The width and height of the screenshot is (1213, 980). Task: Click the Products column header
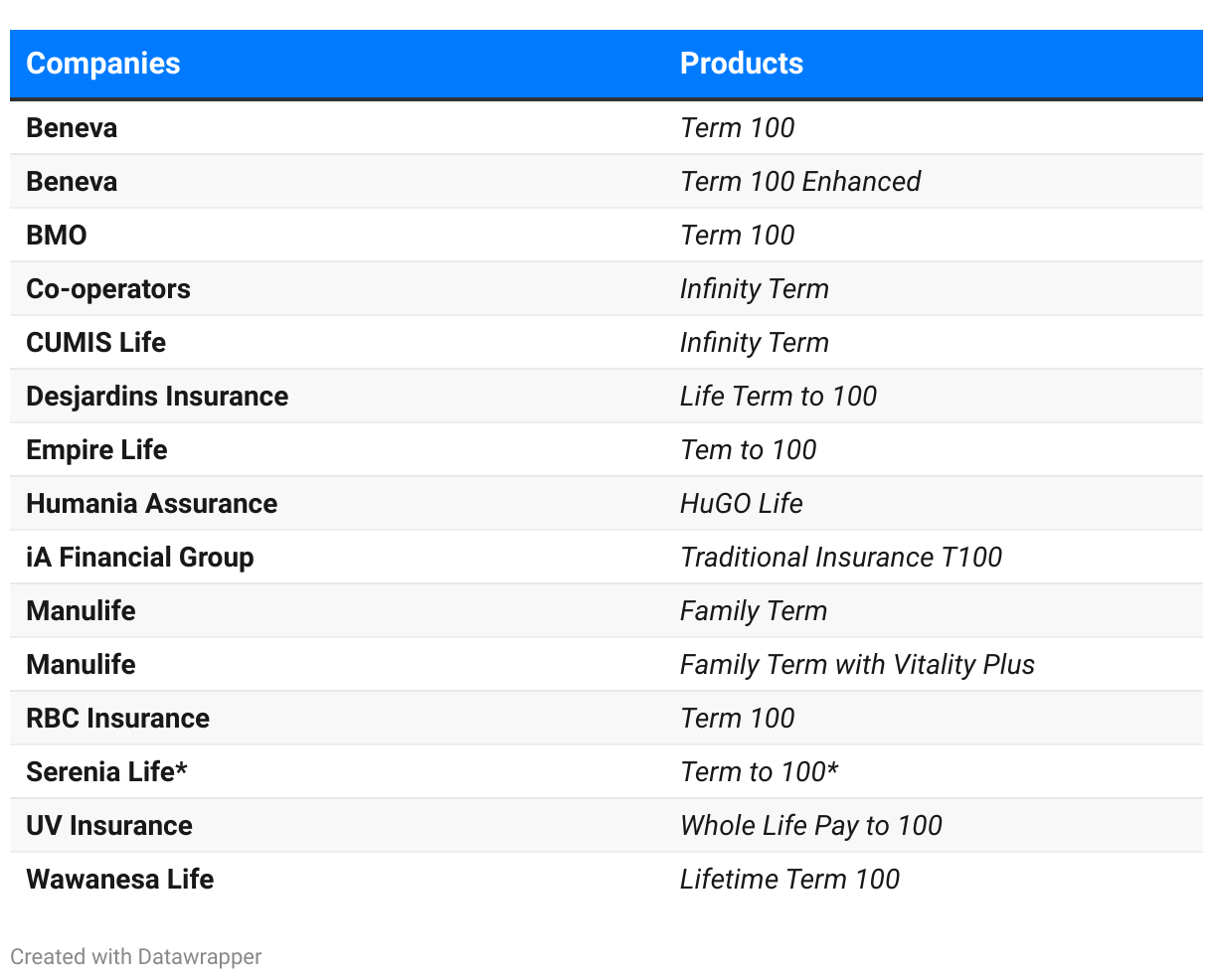tap(741, 64)
